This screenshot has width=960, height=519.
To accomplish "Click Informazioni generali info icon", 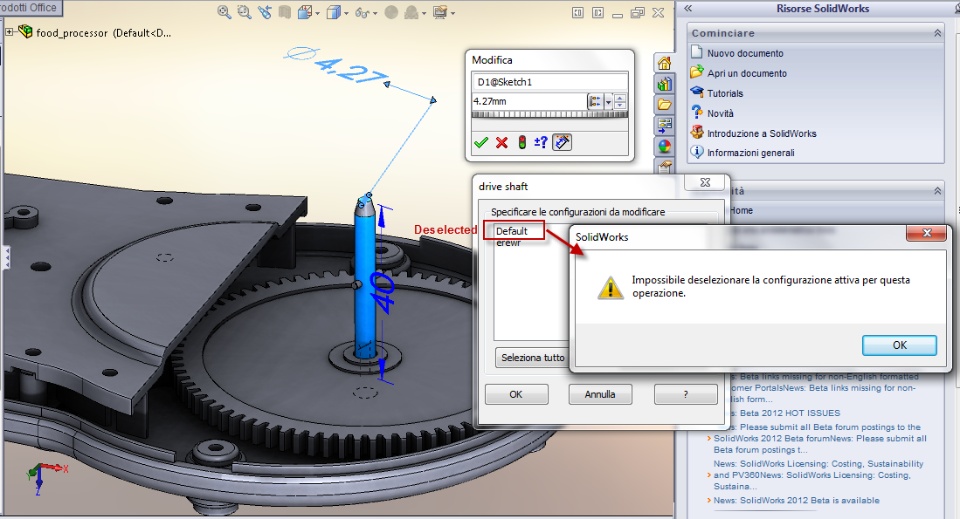I will pos(697,152).
